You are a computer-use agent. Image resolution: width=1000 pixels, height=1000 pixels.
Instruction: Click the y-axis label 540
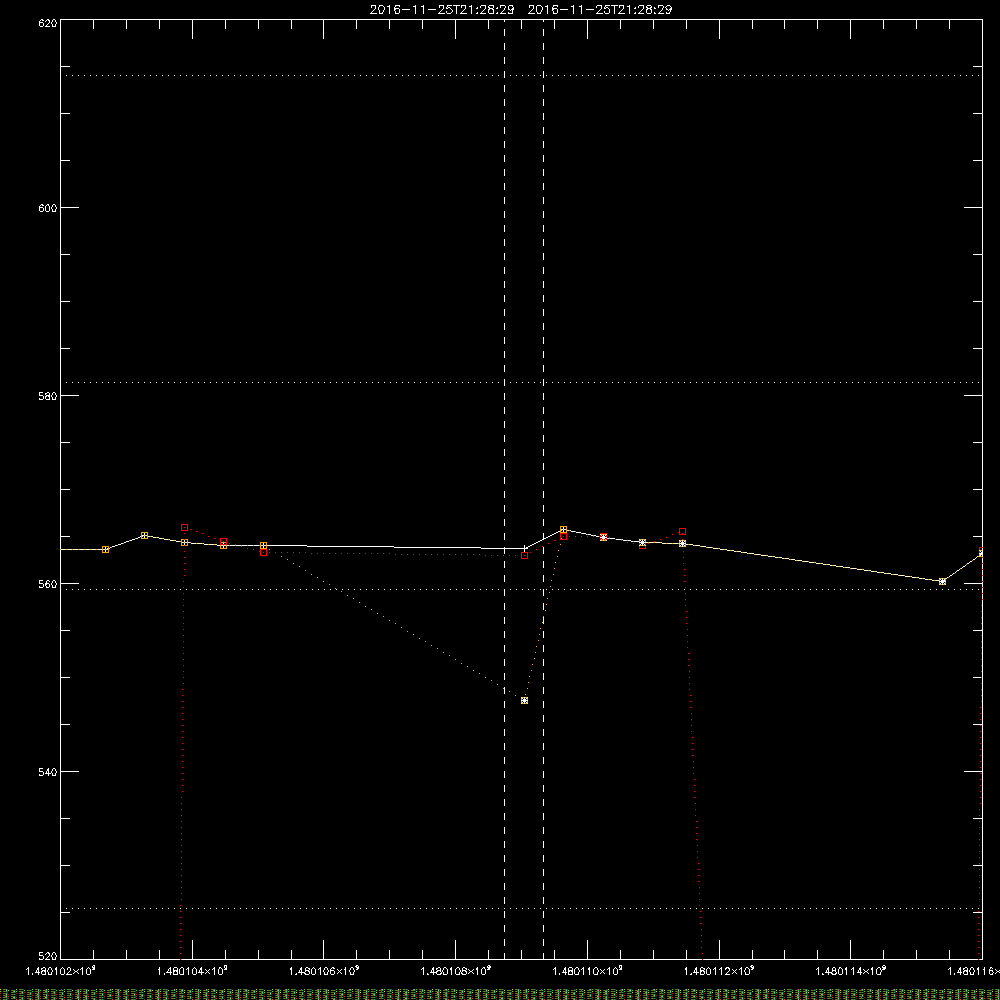pyautogui.click(x=48, y=772)
